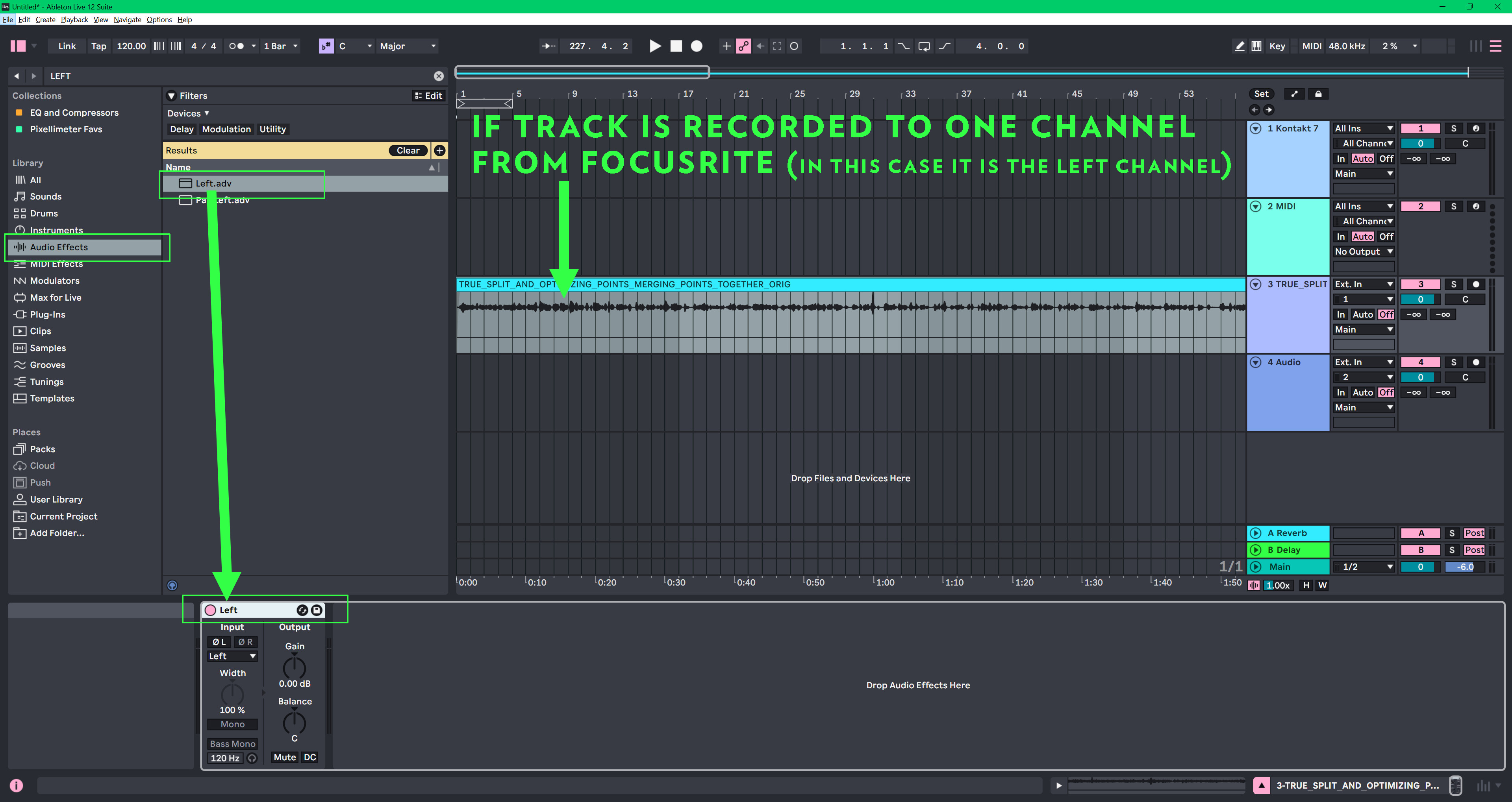Click the Tap tempo button
Image resolution: width=1512 pixels, height=802 pixels.
(x=98, y=46)
